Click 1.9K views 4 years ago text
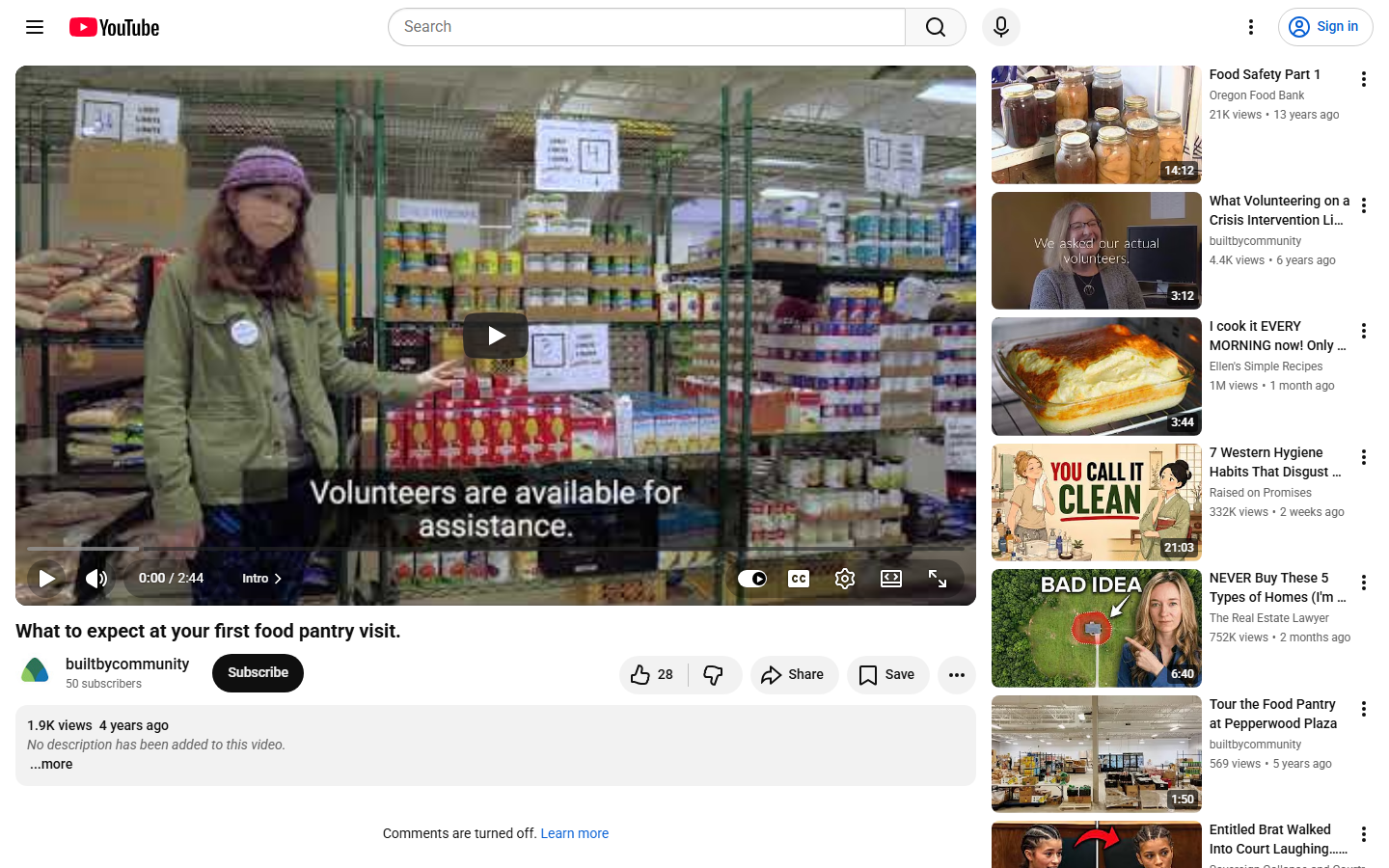 coord(97,725)
